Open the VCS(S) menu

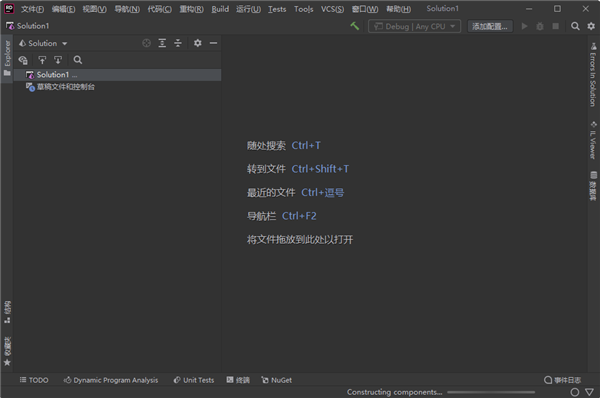click(x=332, y=9)
